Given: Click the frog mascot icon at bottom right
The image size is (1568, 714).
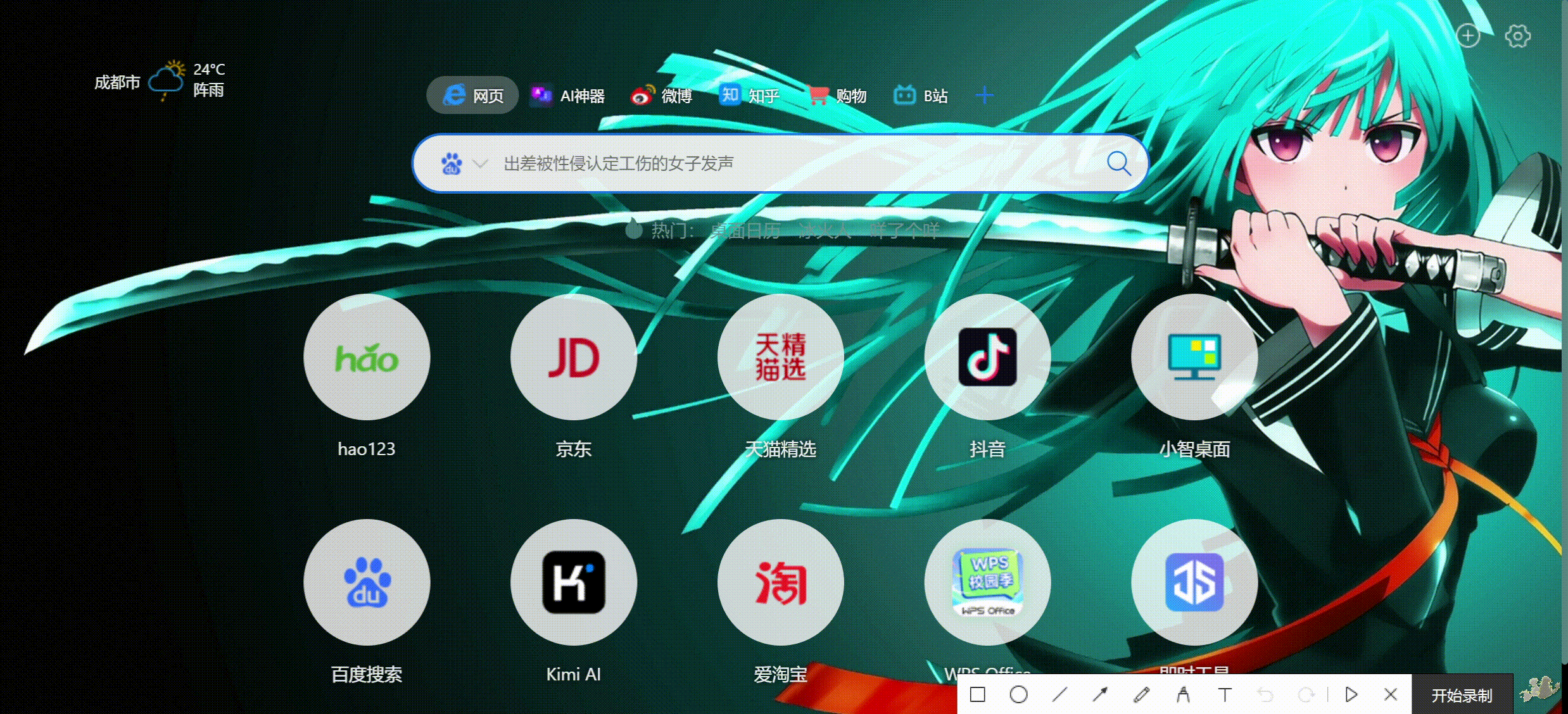Looking at the screenshot, I should click(x=1541, y=690).
